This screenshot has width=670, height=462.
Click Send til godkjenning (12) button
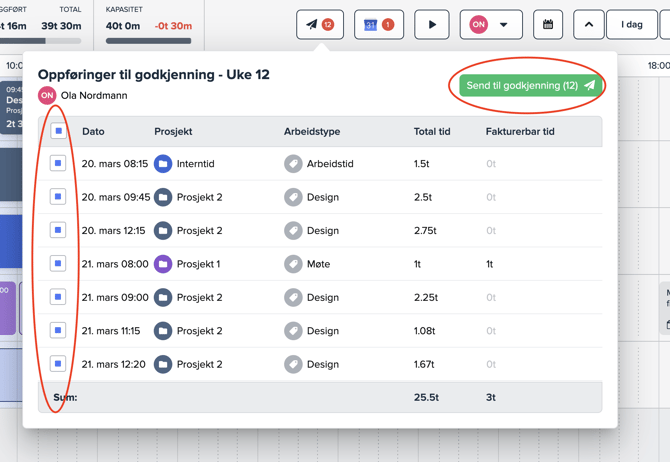(x=530, y=86)
